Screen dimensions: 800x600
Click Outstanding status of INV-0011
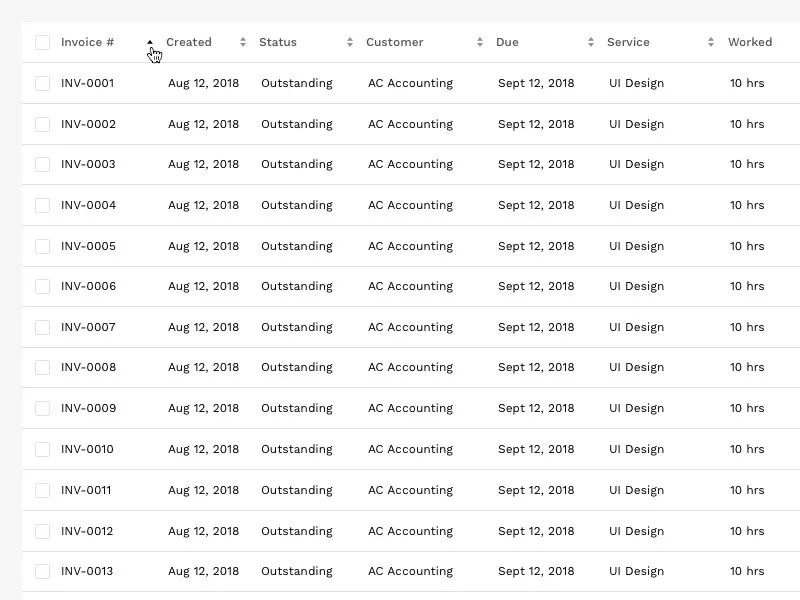pyautogui.click(x=297, y=490)
